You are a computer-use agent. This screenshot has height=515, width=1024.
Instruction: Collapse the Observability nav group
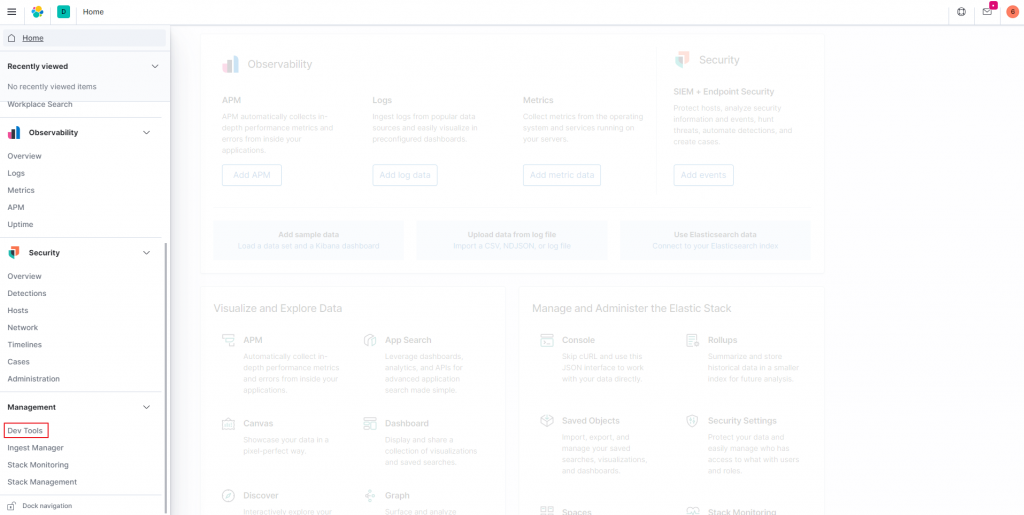pyautogui.click(x=146, y=133)
